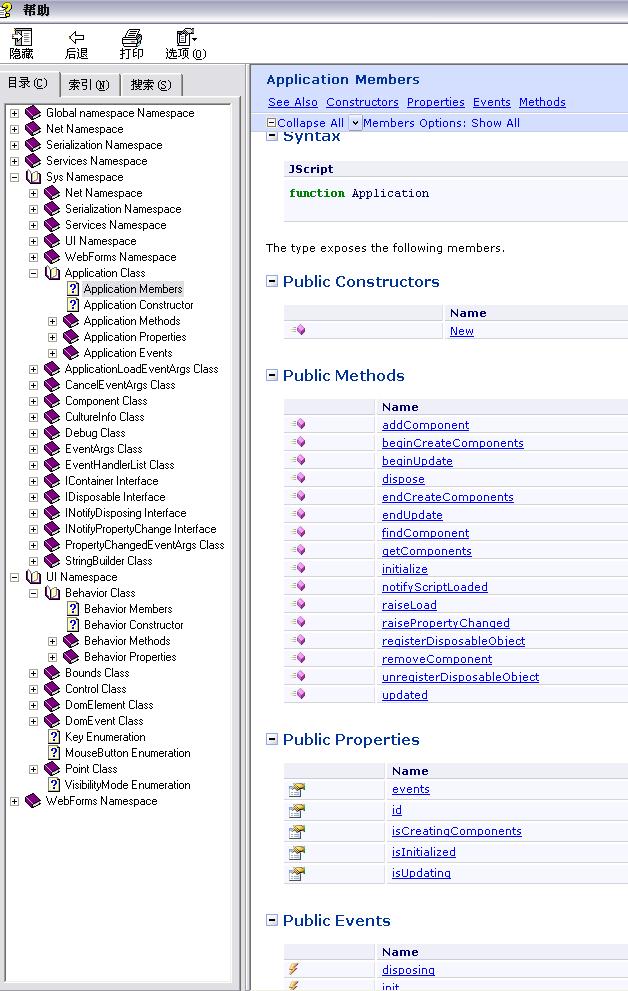Click the Sys Namespace open book icon
This screenshot has height=991, width=628.
point(34,177)
